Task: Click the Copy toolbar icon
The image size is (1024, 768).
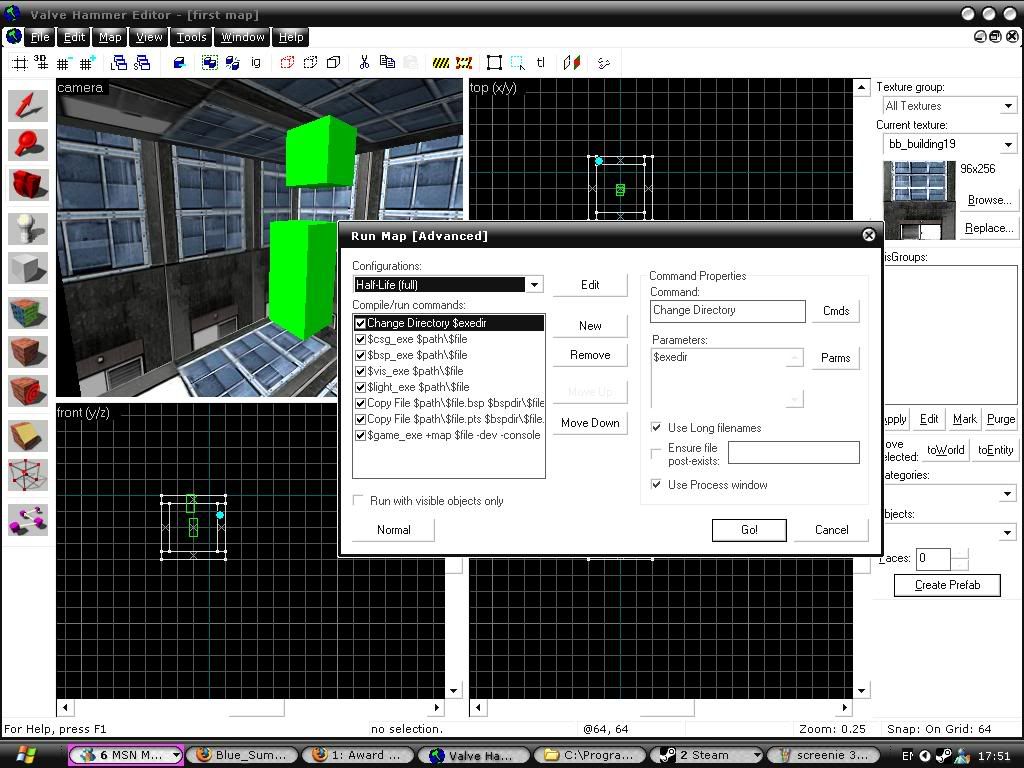Action: (x=387, y=63)
